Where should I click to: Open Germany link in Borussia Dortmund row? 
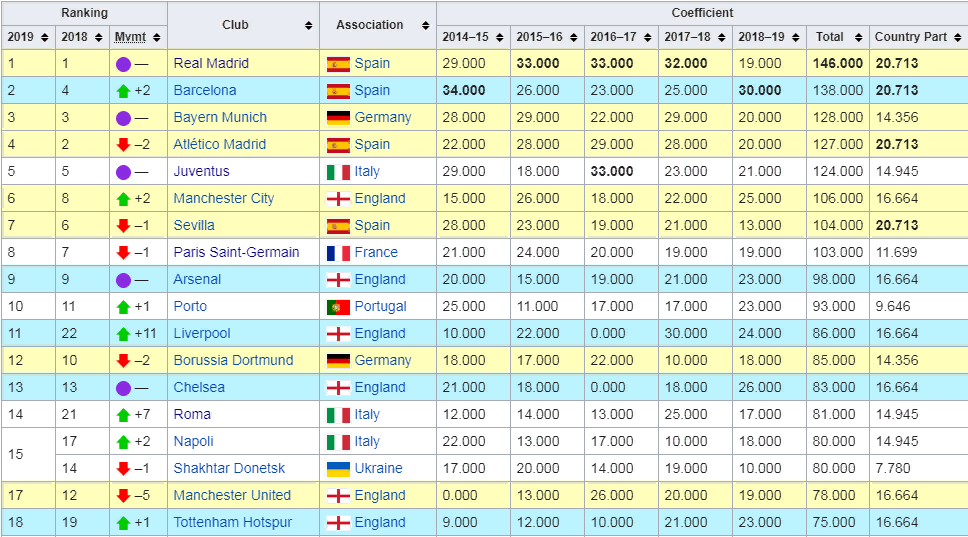[x=383, y=360]
